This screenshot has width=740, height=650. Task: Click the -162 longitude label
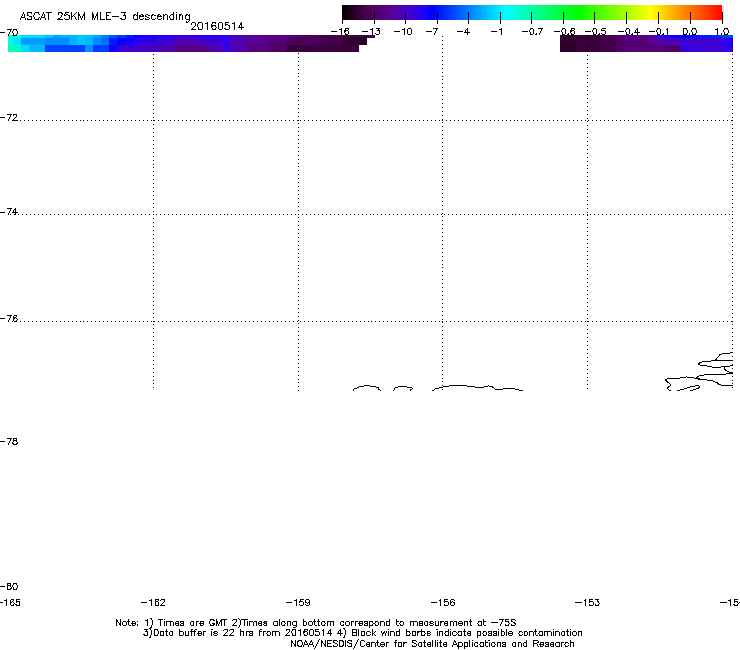pos(153,602)
